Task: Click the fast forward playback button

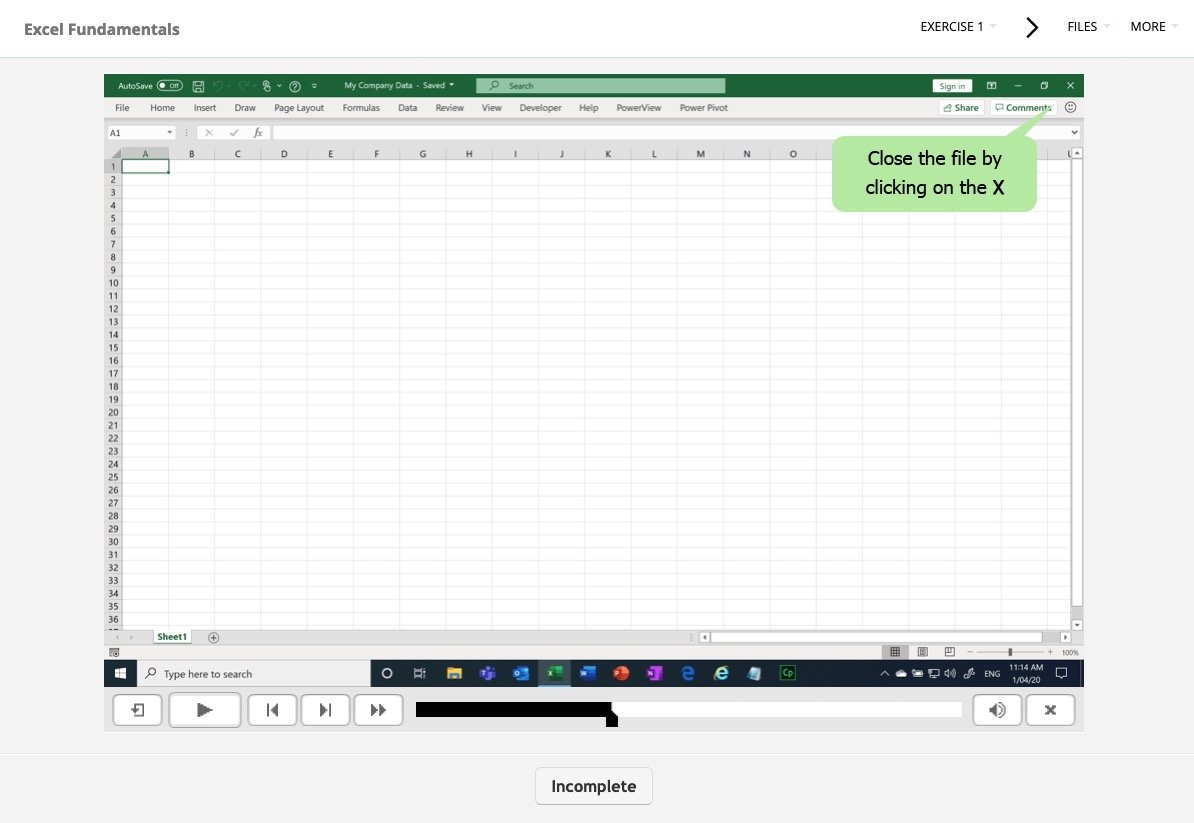Action: 378,710
